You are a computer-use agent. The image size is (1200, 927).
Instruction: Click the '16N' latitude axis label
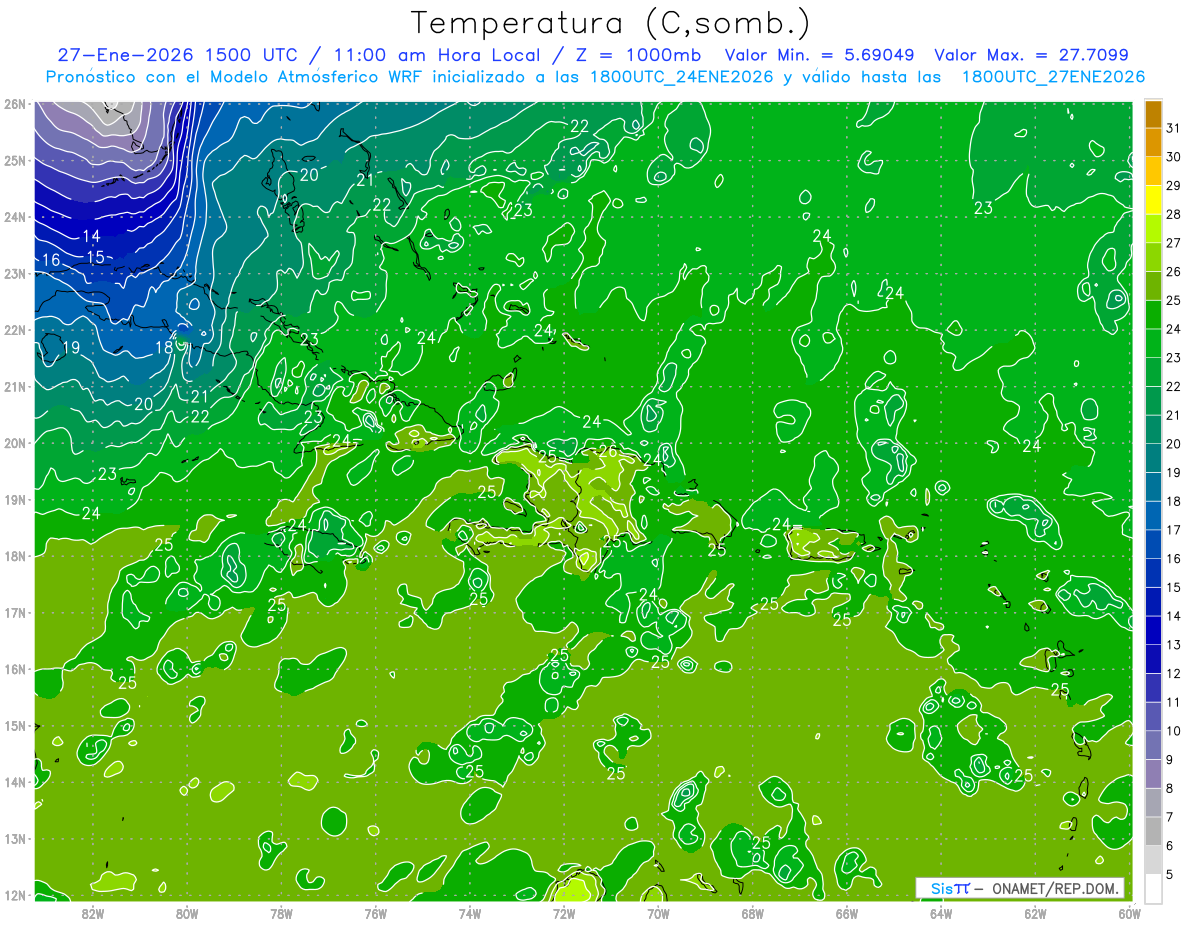(14, 669)
